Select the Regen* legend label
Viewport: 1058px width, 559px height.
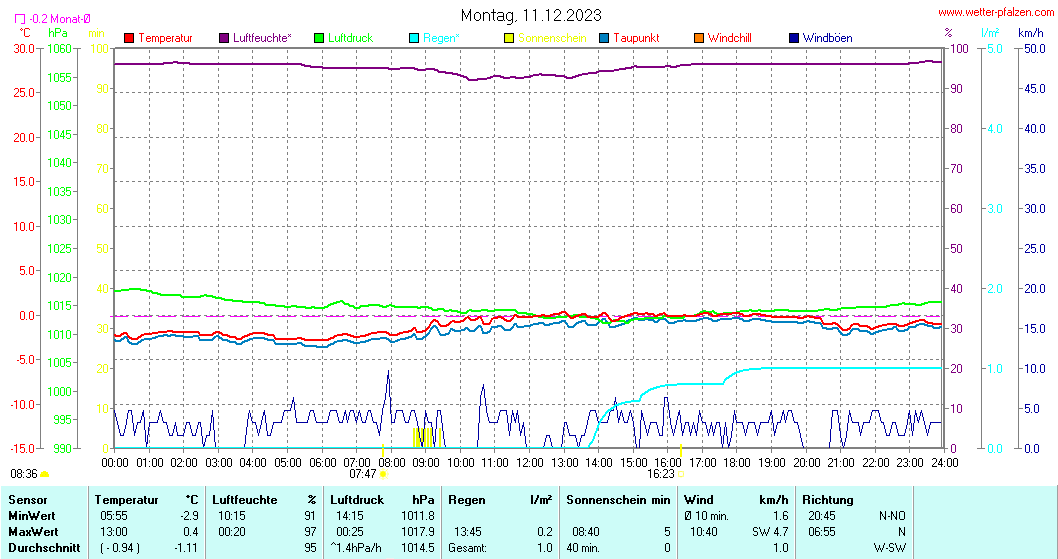(x=441, y=38)
